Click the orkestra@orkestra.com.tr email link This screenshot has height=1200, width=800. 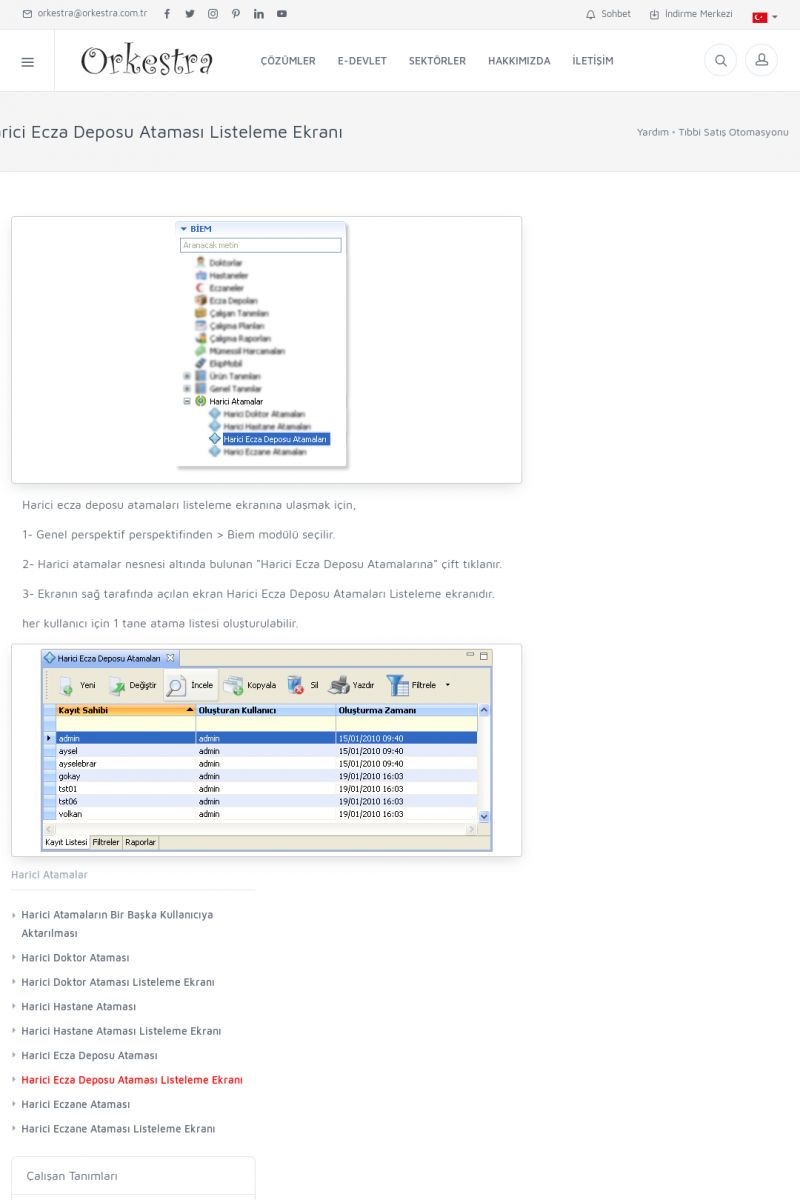[x=92, y=14]
